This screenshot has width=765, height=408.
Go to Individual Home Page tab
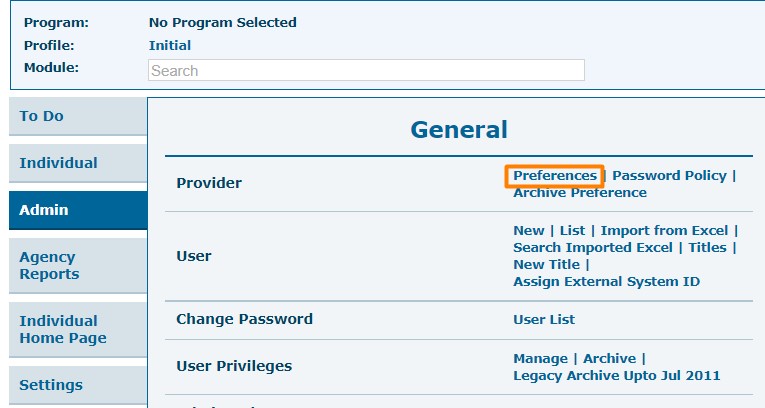point(78,329)
